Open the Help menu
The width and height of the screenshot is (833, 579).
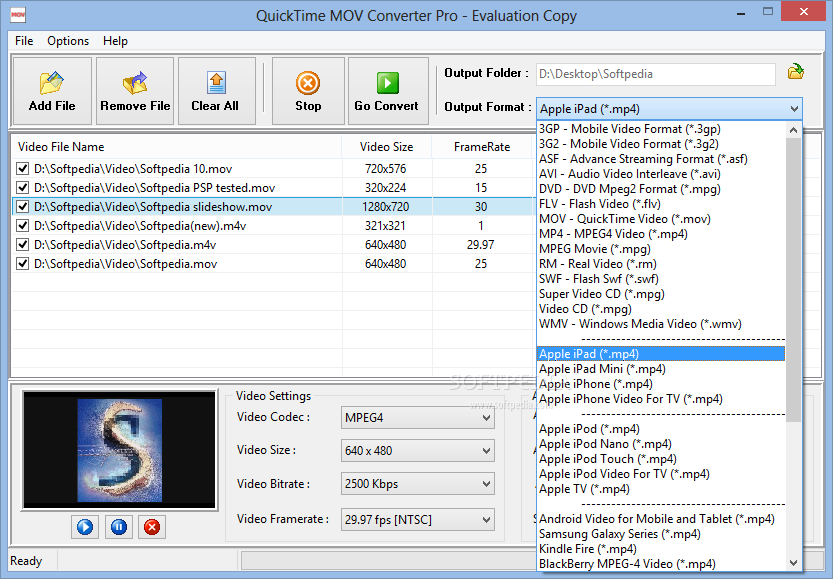[115, 41]
